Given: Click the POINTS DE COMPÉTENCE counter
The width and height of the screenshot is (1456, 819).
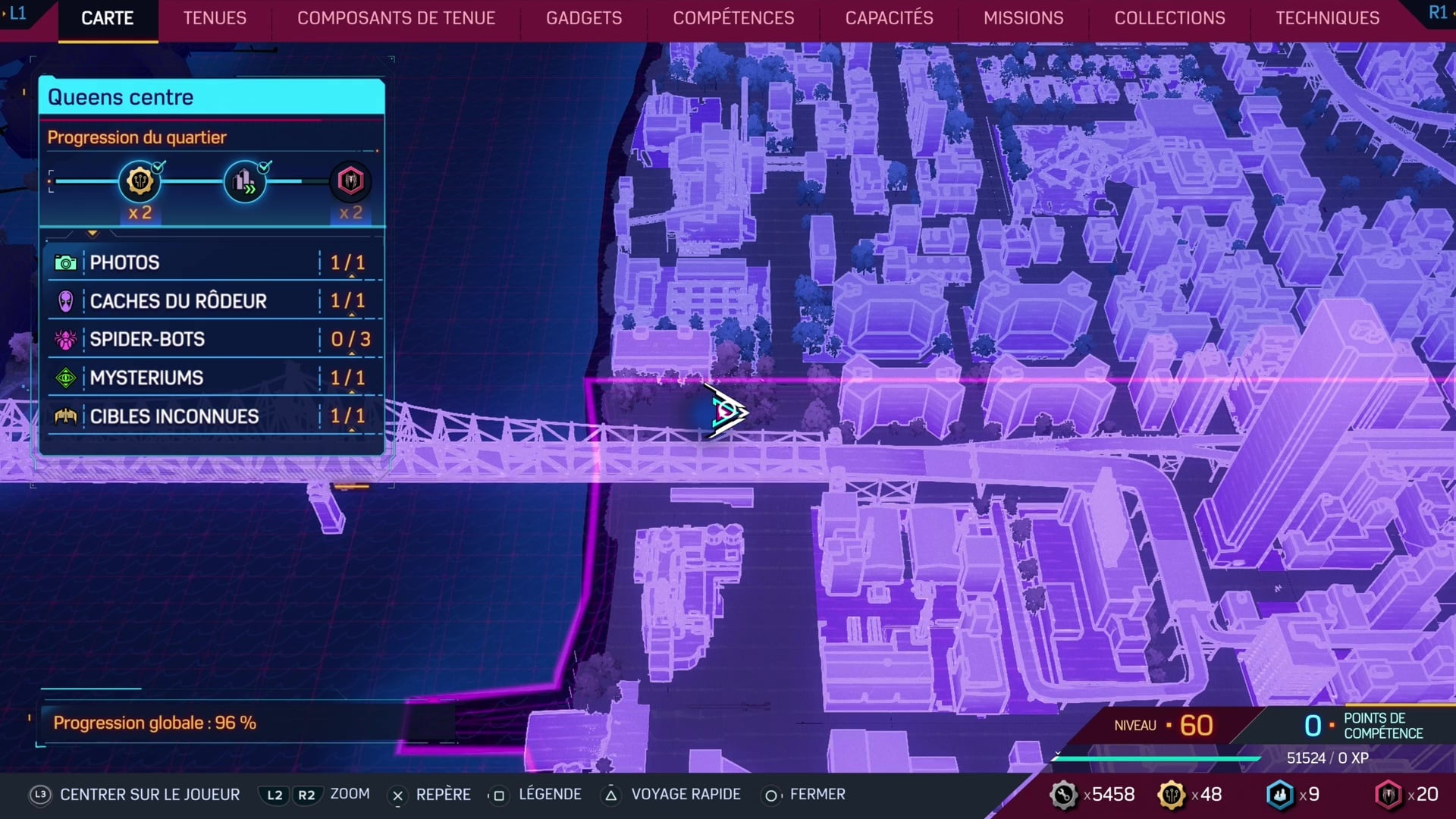Looking at the screenshot, I should click(x=1363, y=726).
